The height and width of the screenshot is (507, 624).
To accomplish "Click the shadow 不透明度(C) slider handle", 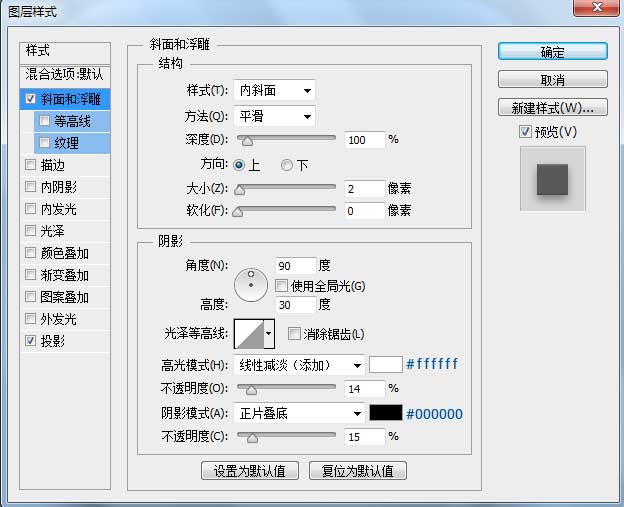I will tap(252, 438).
